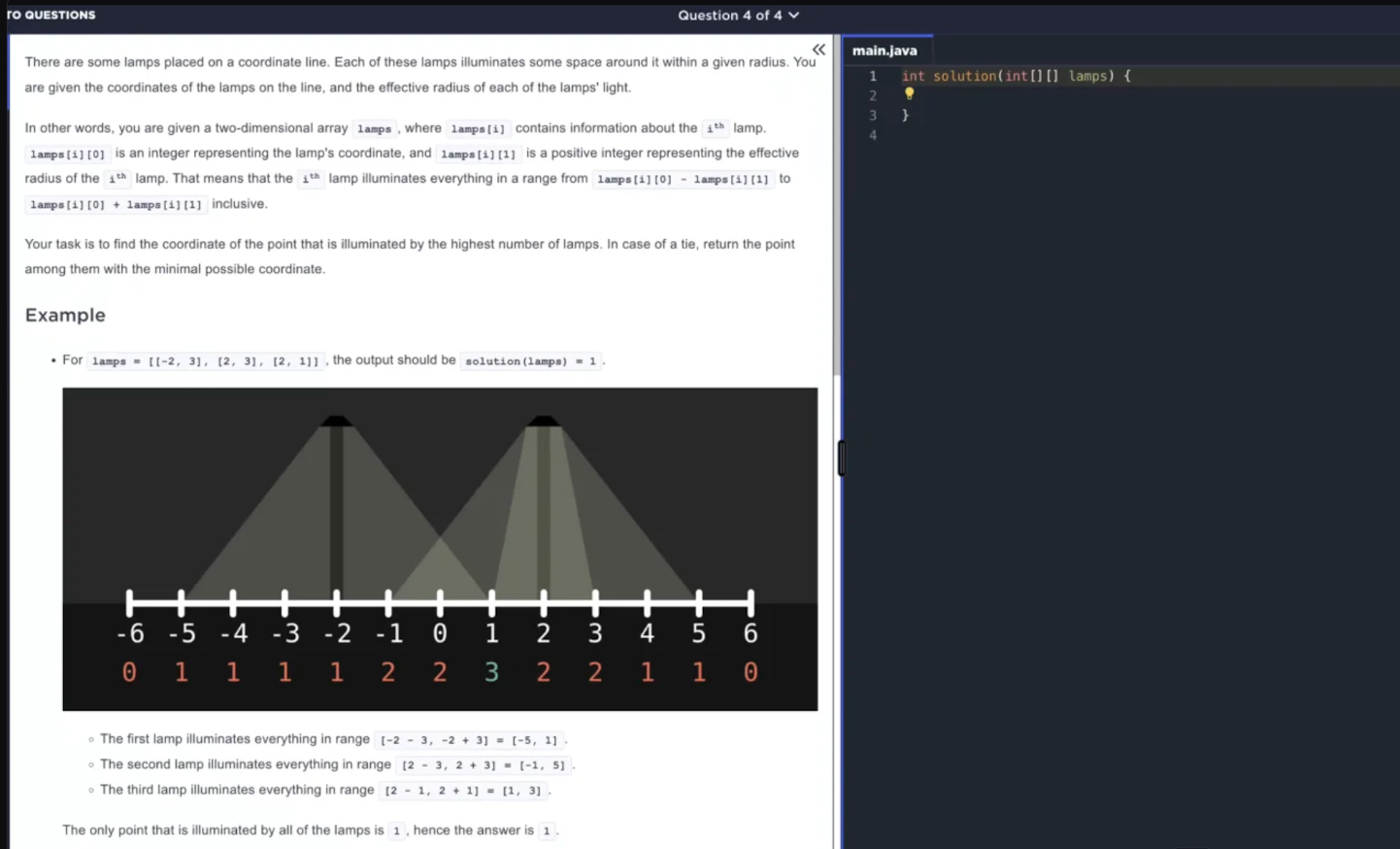This screenshot has height=849, width=1400.
Task: Click the lightbulb hint icon on line 2
Action: point(910,94)
